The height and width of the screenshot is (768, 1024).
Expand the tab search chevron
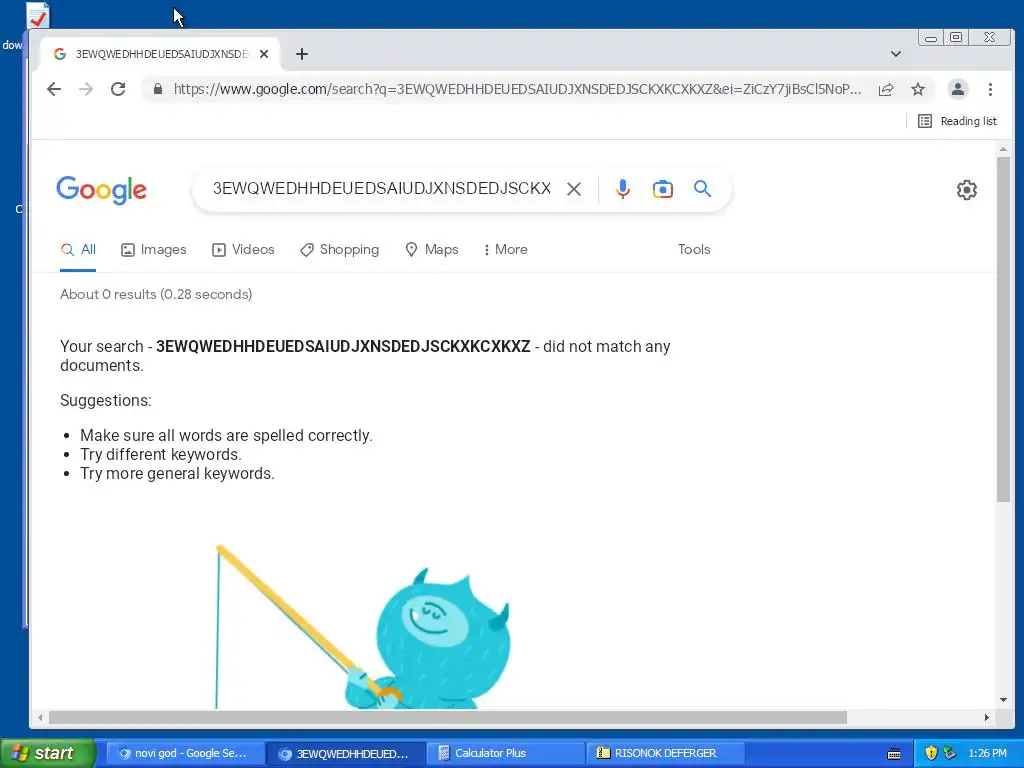click(896, 54)
